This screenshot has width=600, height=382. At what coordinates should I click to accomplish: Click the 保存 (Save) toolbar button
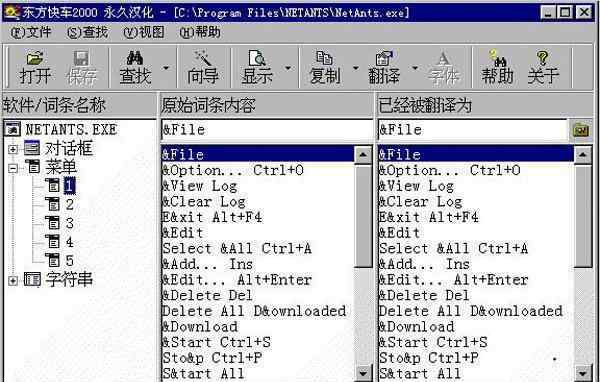click(82, 67)
